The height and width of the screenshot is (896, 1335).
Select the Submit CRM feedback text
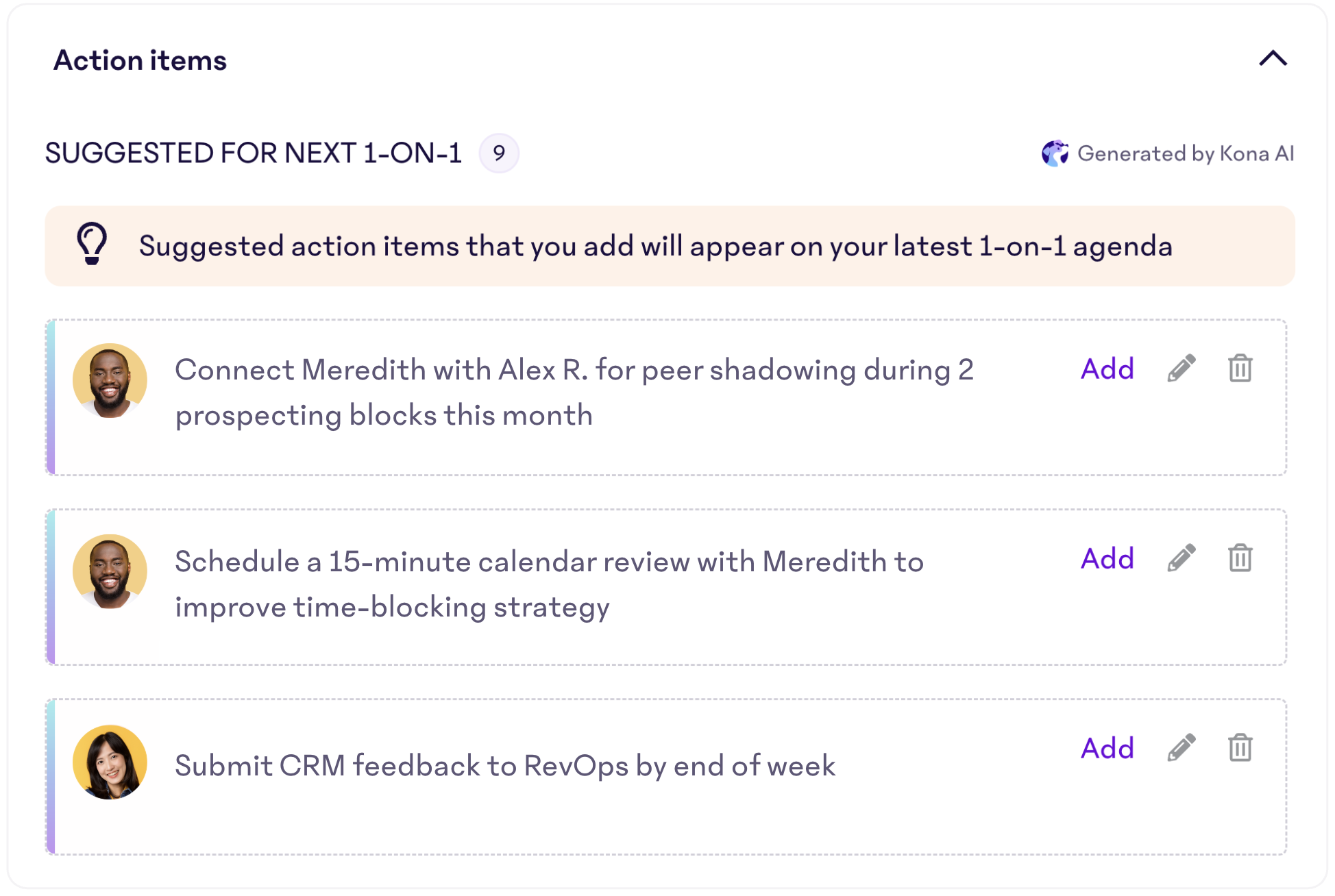tap(505, 766)
